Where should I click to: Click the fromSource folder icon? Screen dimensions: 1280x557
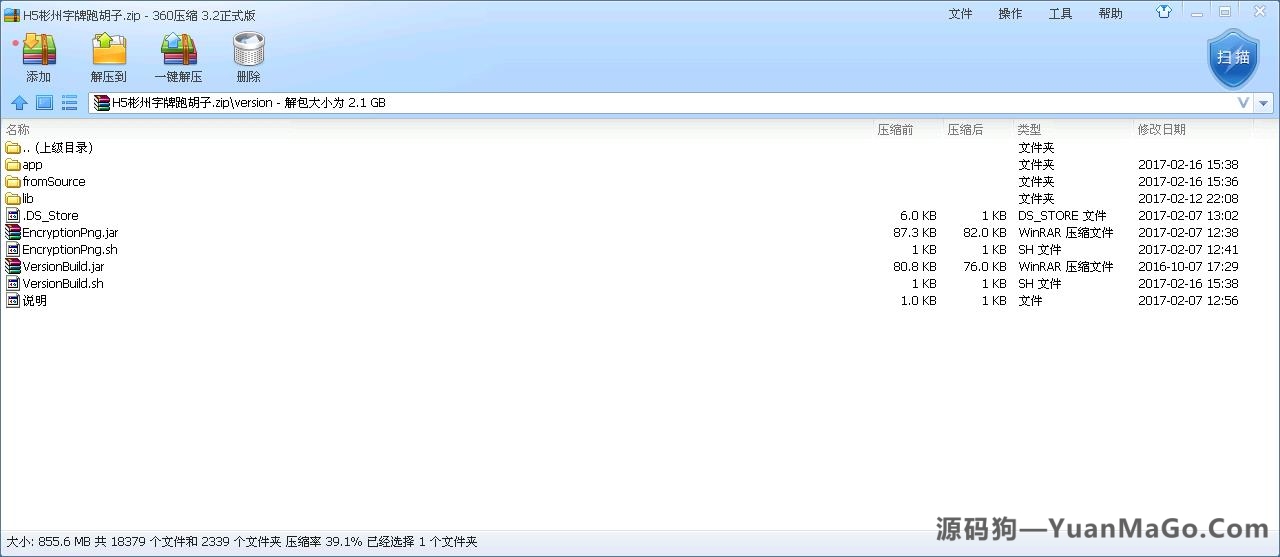[x=13, y=181]
